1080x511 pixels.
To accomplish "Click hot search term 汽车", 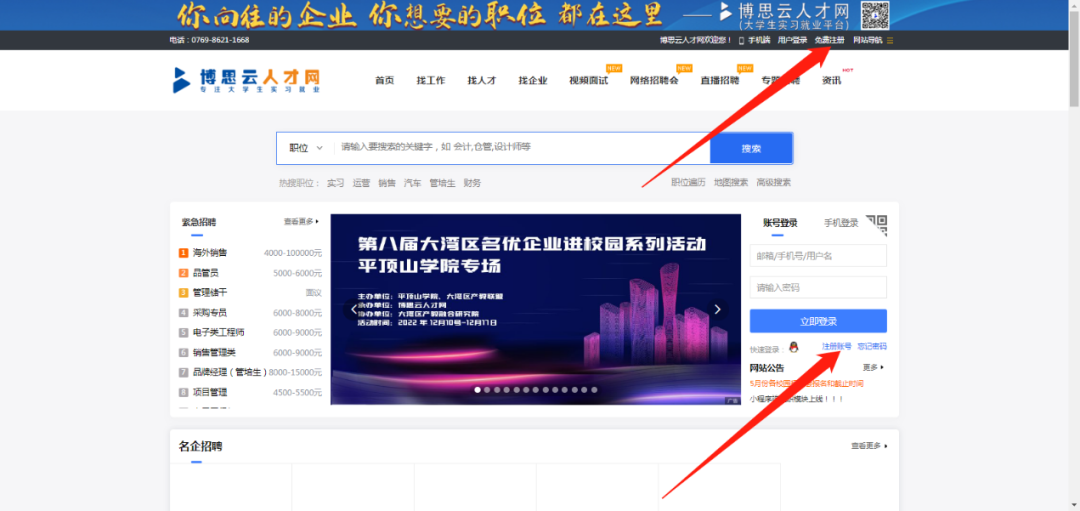I will 413,183.
